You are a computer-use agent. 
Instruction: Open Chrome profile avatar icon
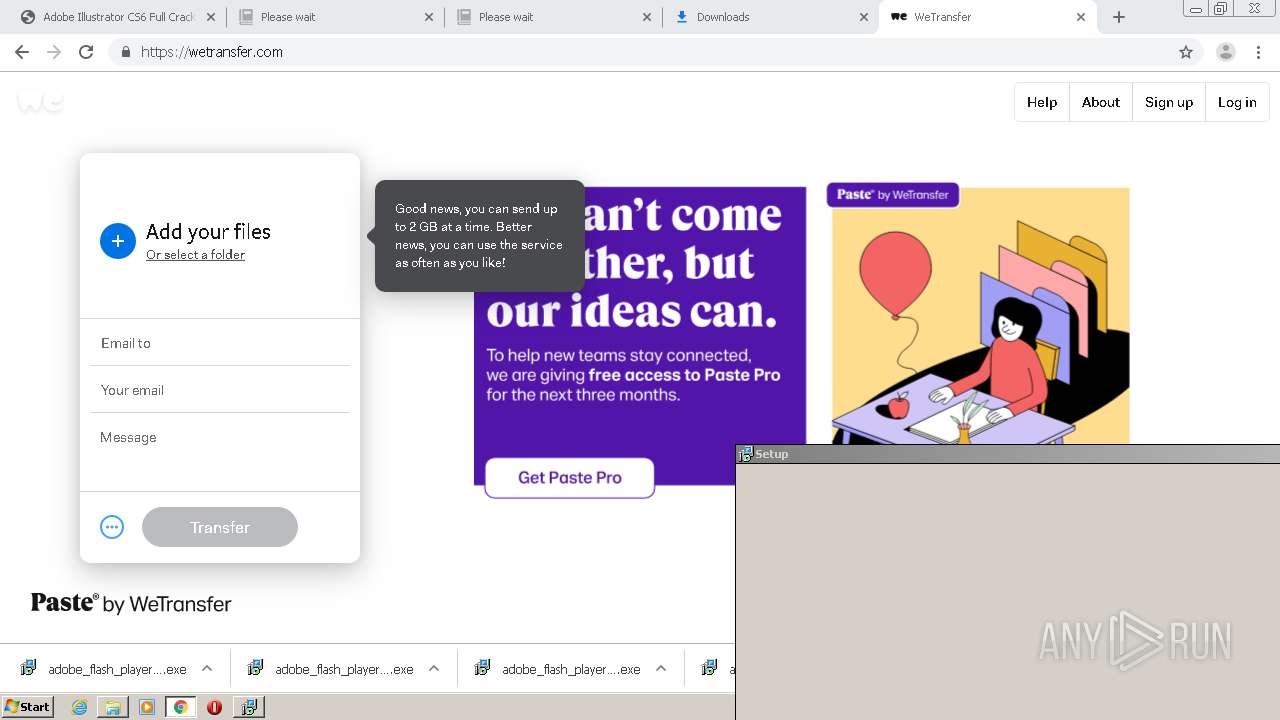(x=1226, y=52)
